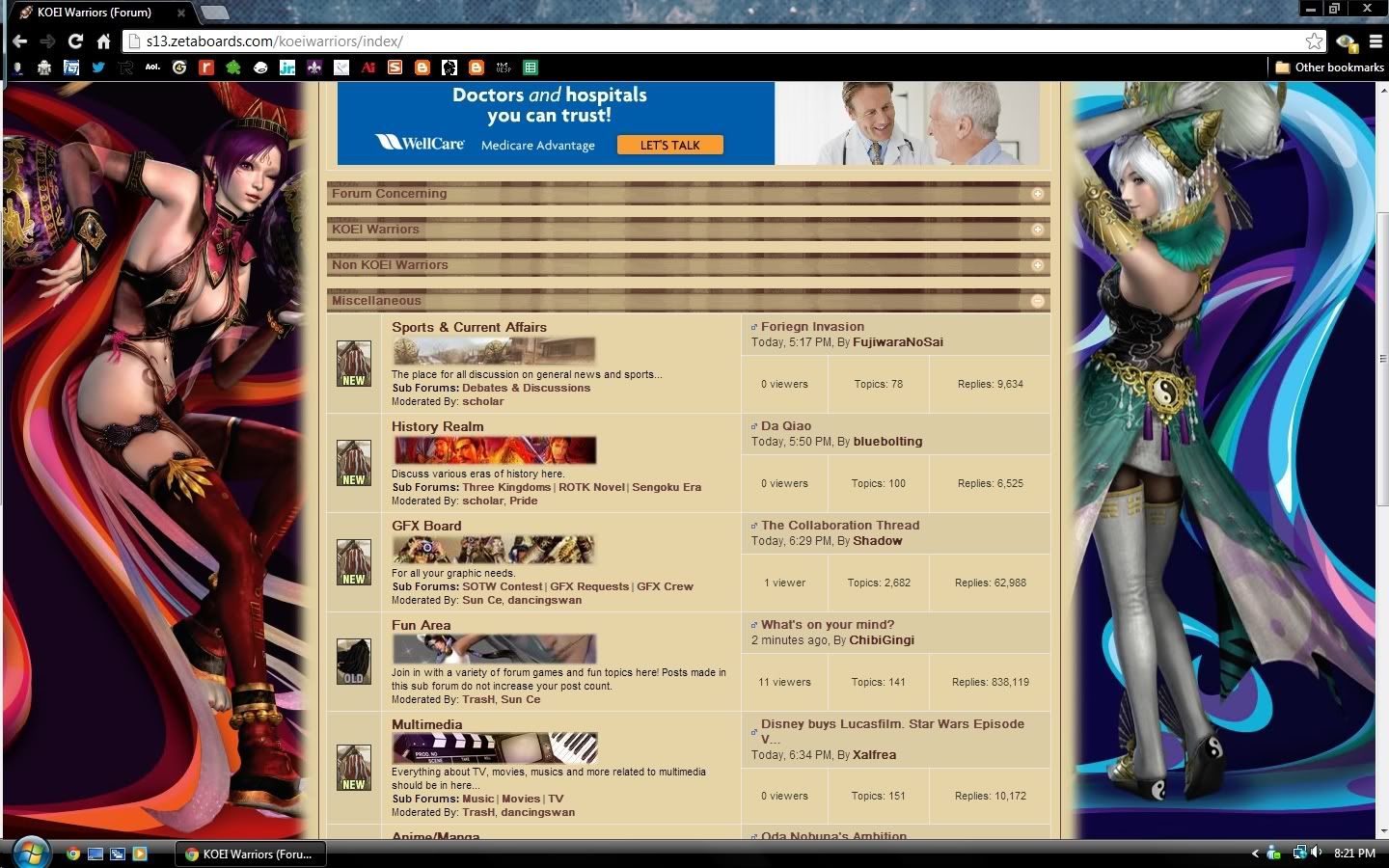Collapse the Miscellaneous category

1037,301
